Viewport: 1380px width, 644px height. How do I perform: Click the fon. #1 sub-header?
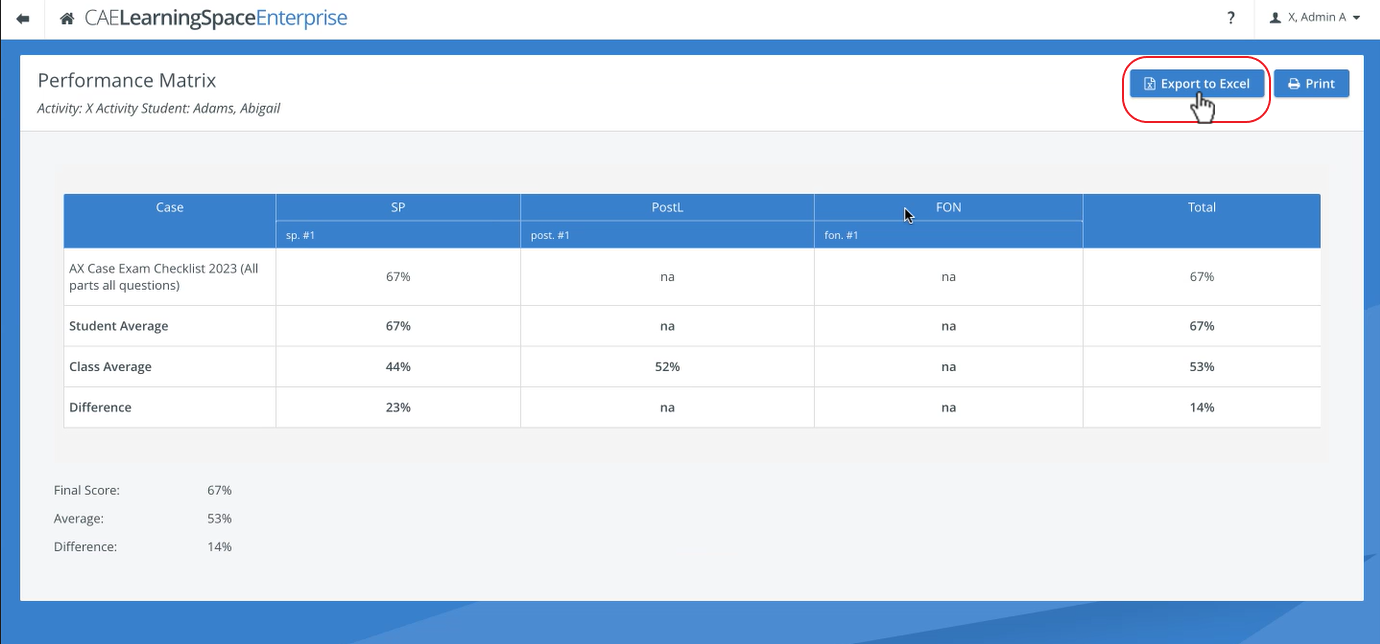(842, 235)
